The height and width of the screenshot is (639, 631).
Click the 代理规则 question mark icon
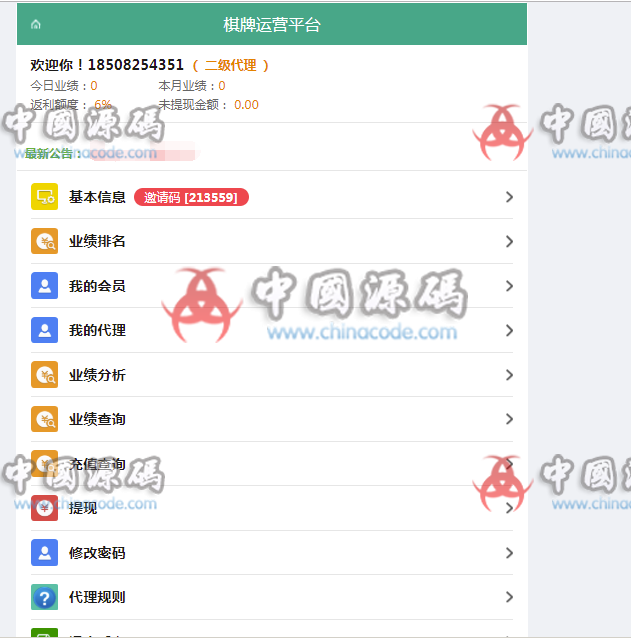coord(44,597)
